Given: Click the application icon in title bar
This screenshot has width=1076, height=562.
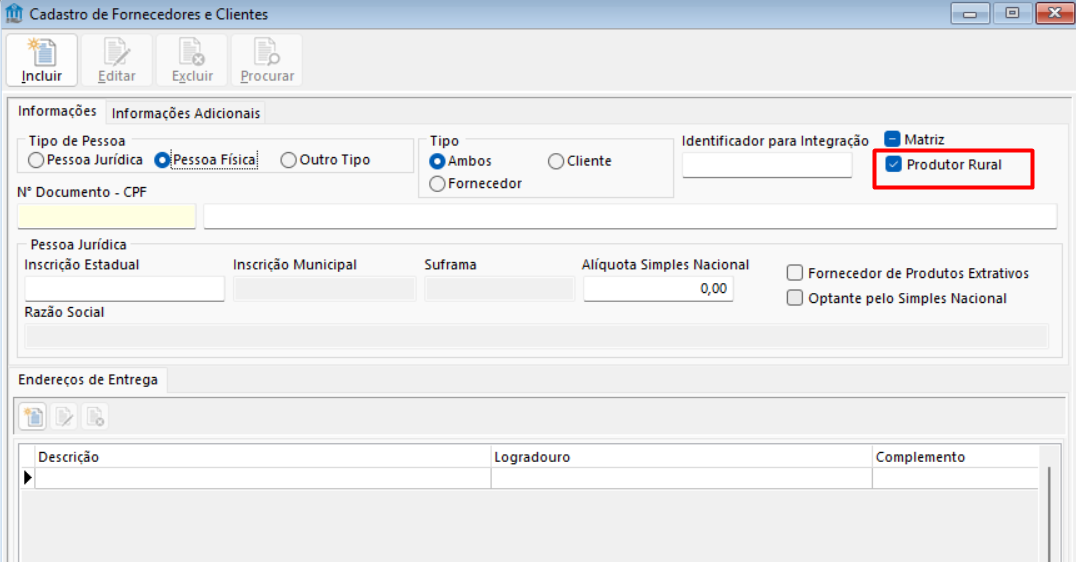Looking at the screenshot, I should pyautogui.click(x=15, y=15).
